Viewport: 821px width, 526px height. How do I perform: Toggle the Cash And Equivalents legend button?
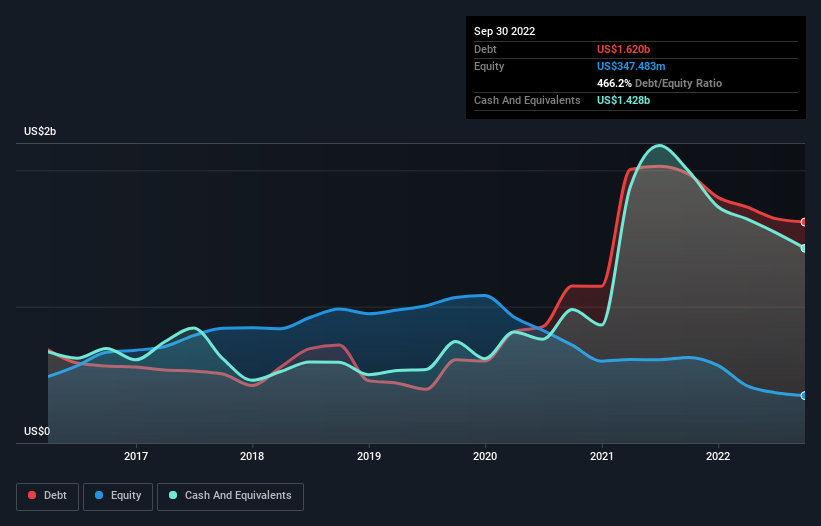pyautogui.click(x=230, y=496)
